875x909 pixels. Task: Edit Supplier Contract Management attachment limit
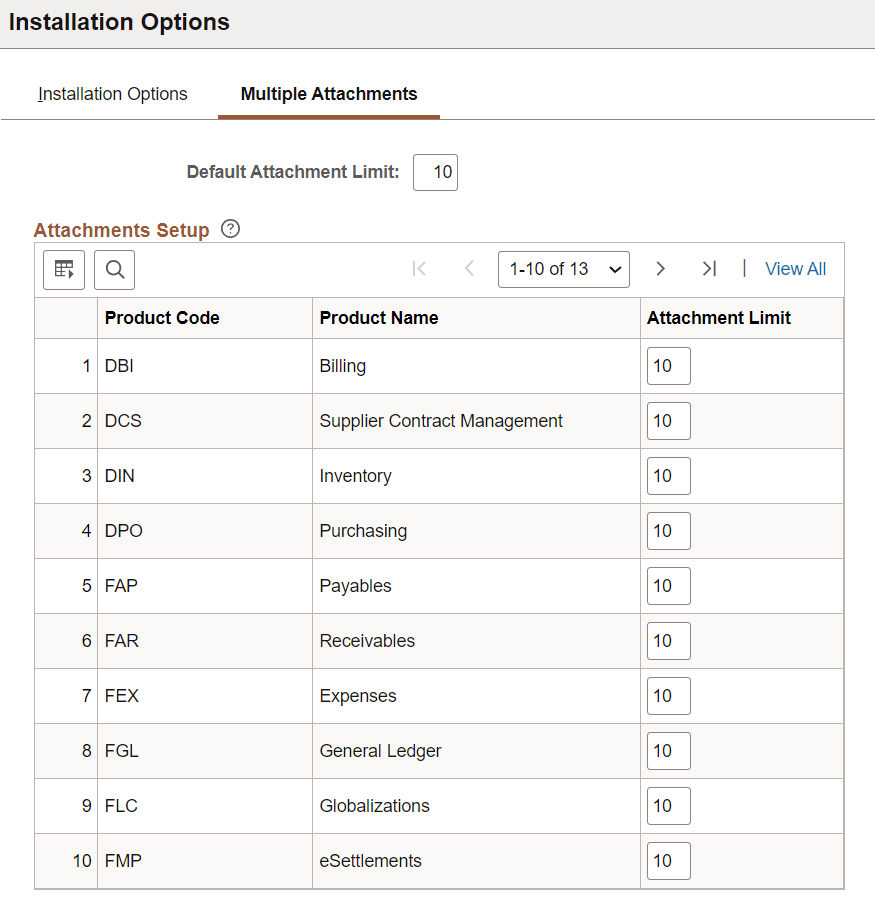tap(668, 420)
